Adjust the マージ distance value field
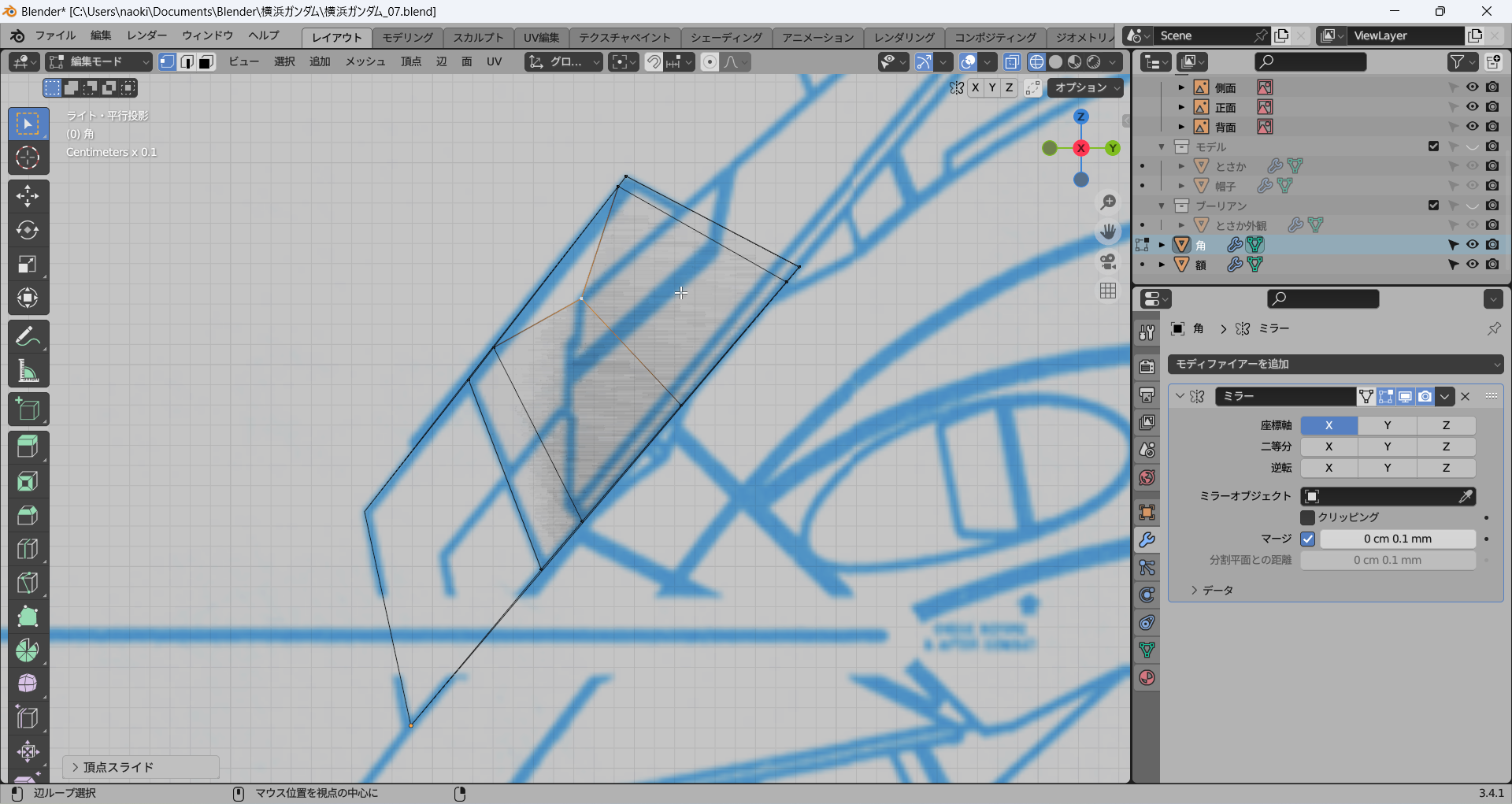Screen dimensions: 1512x804 (x=1397, y=539)
